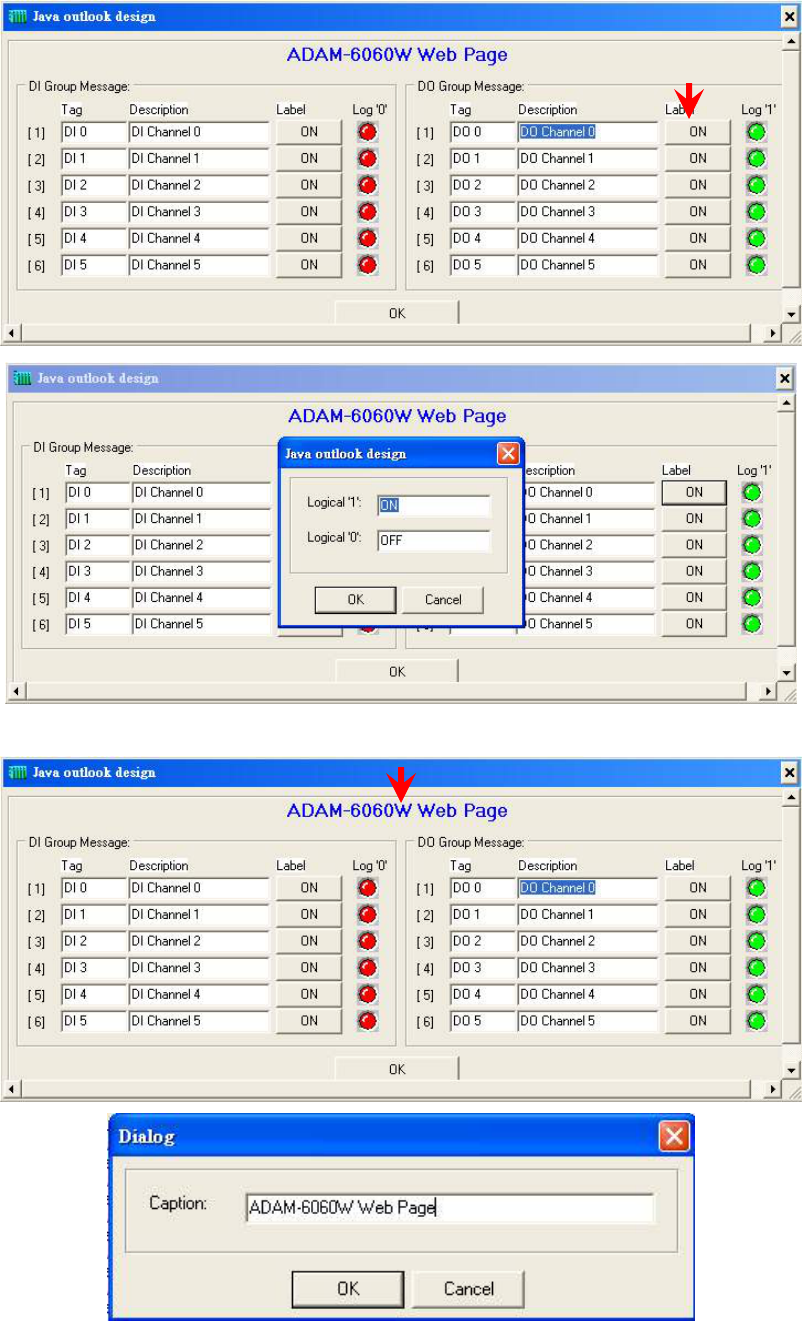Click DI Channel 4 description in middle window
Viewport: 802px width, 1321px height.
click(x=204, y=597)
